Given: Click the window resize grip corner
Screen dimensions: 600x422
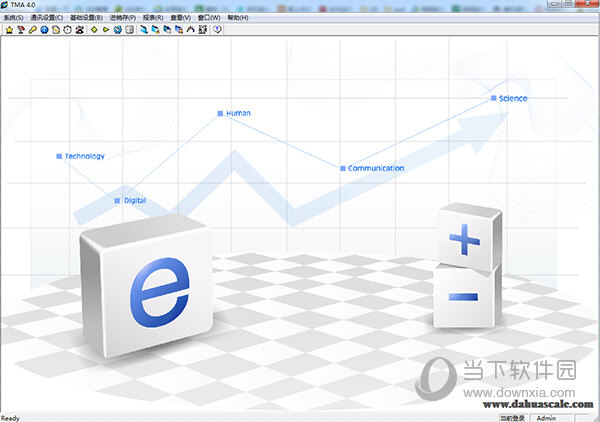Looking at the screenshot, I should tap(596, 418).
